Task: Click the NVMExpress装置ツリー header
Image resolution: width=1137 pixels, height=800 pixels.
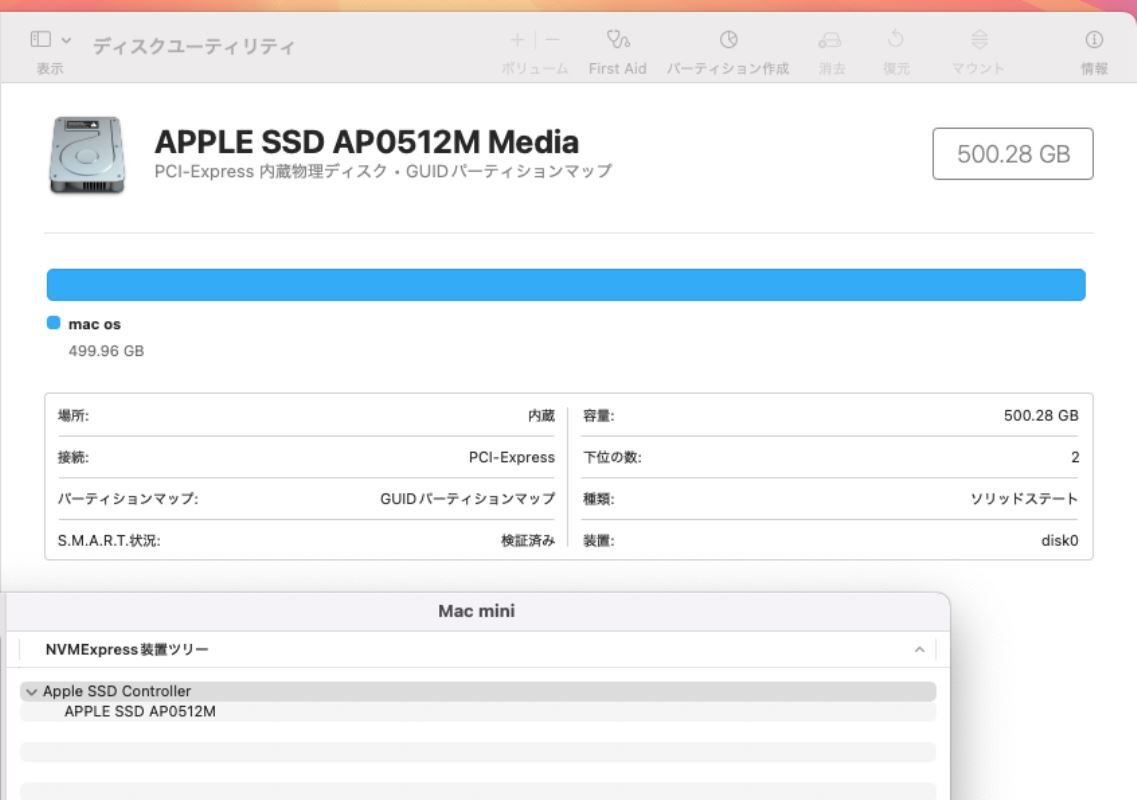Action: (x=127, y=649)
